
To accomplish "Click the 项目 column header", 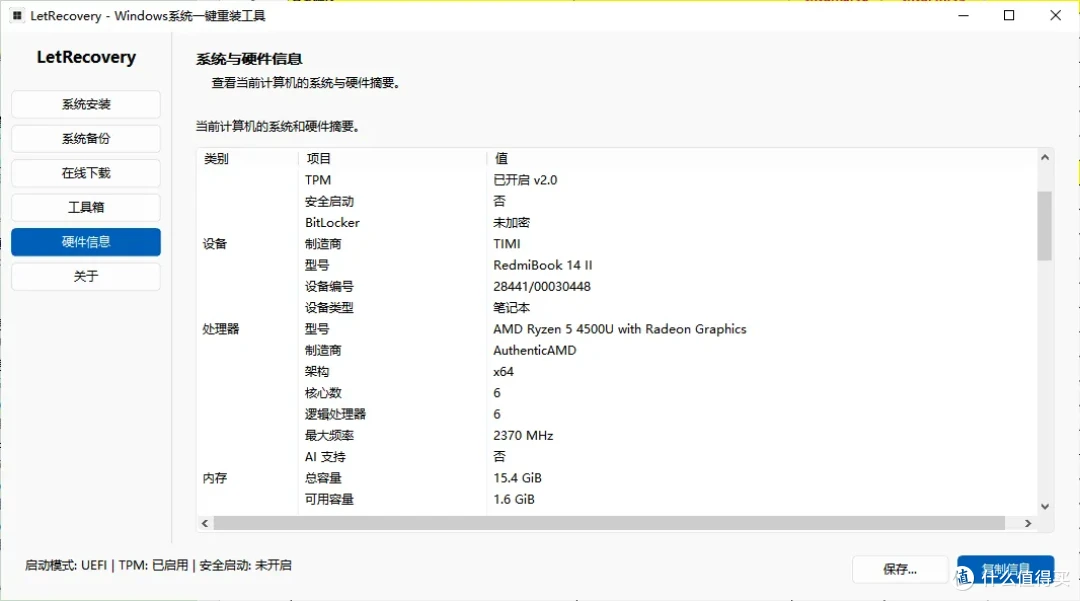I will (318, 158).
